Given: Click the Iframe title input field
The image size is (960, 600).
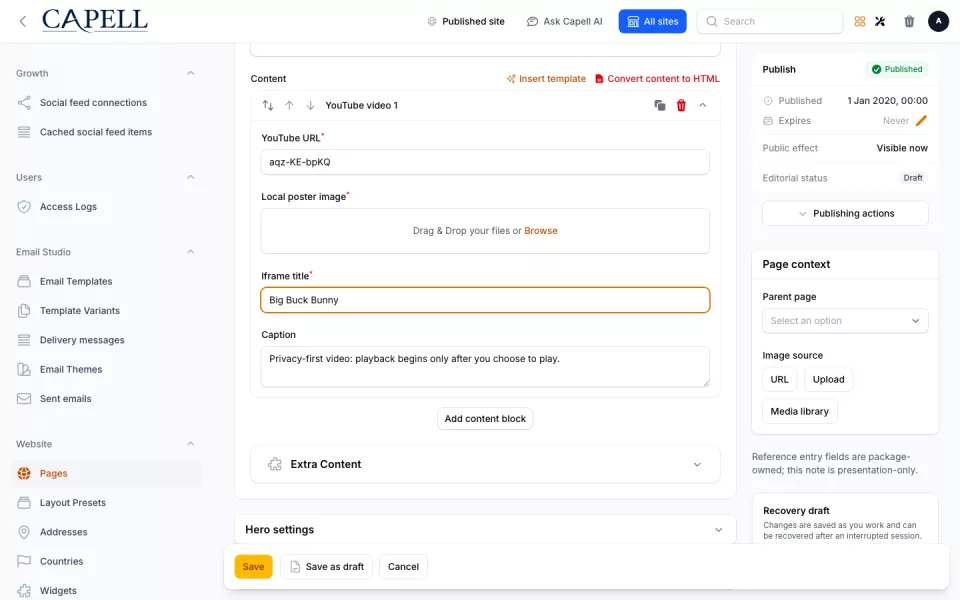Looking at the screenshot, I should pyautogui.click(x=485, y=300).
